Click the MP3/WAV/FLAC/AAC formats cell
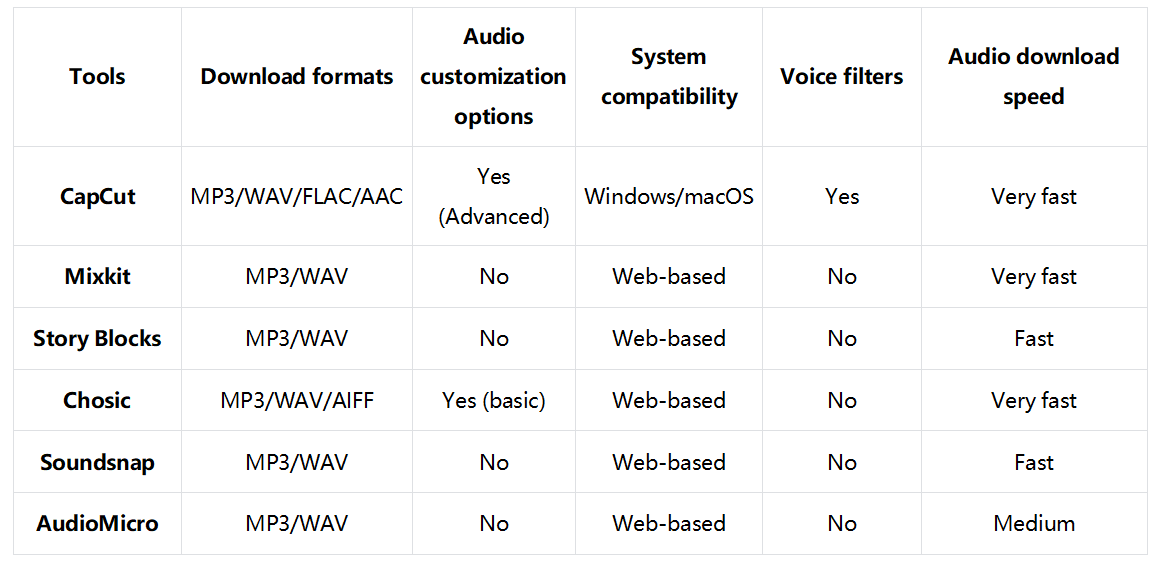Screen dimensions: 1165x564 click(x=297, y=196)
